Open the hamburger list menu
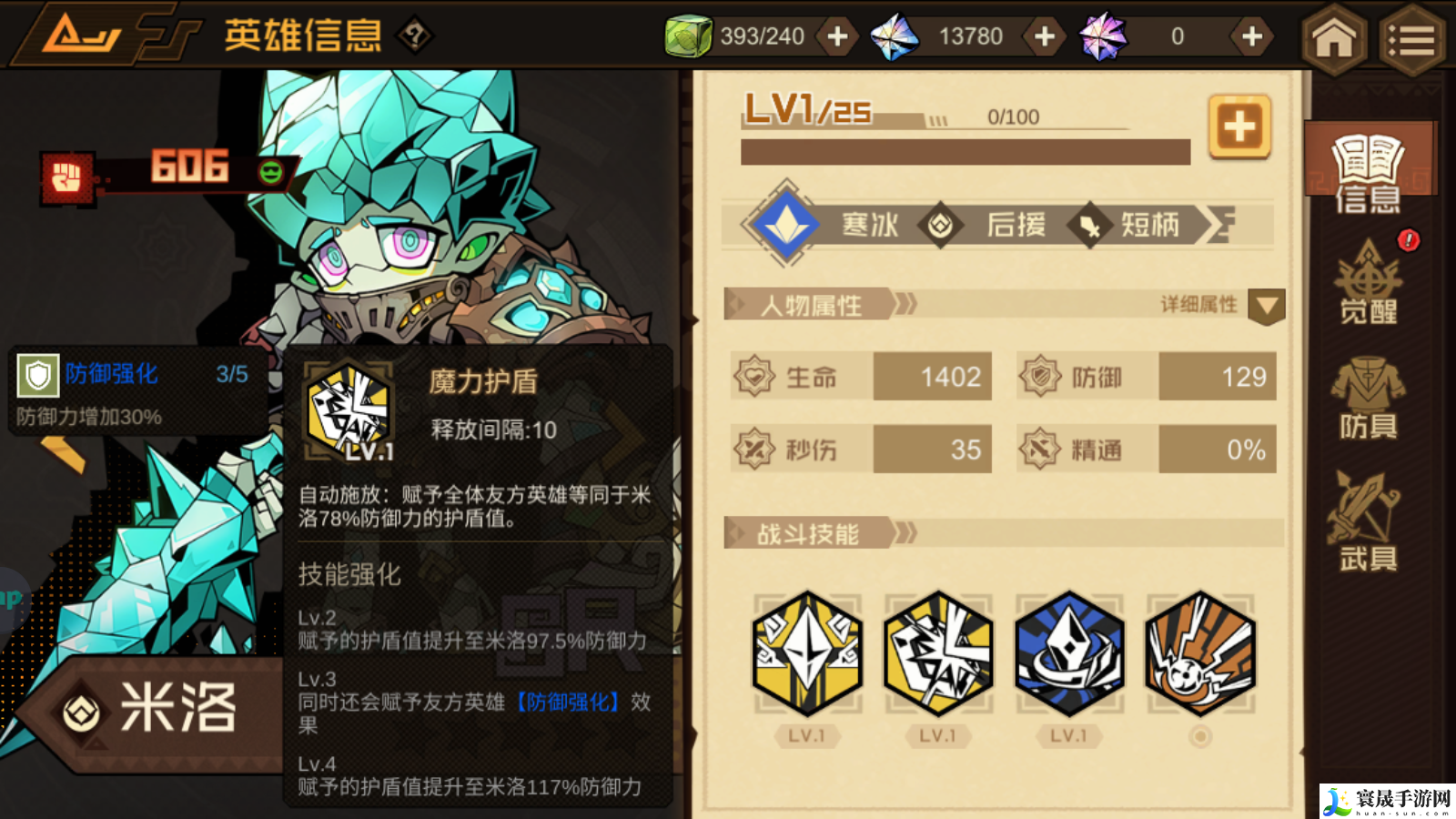Viewport: 1456px width, 819px height. click(x=1411, y=38)
